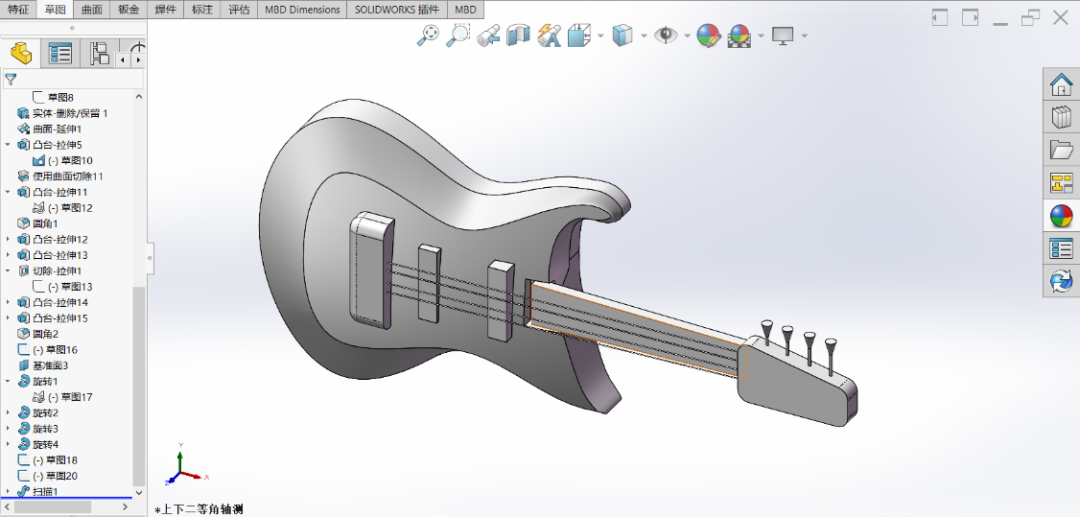Image resolution: width=1080 pixels, height=517 pixels.
Task: Switch to the partially hidden DimXpertManager tab
Action: coord(136,48)
